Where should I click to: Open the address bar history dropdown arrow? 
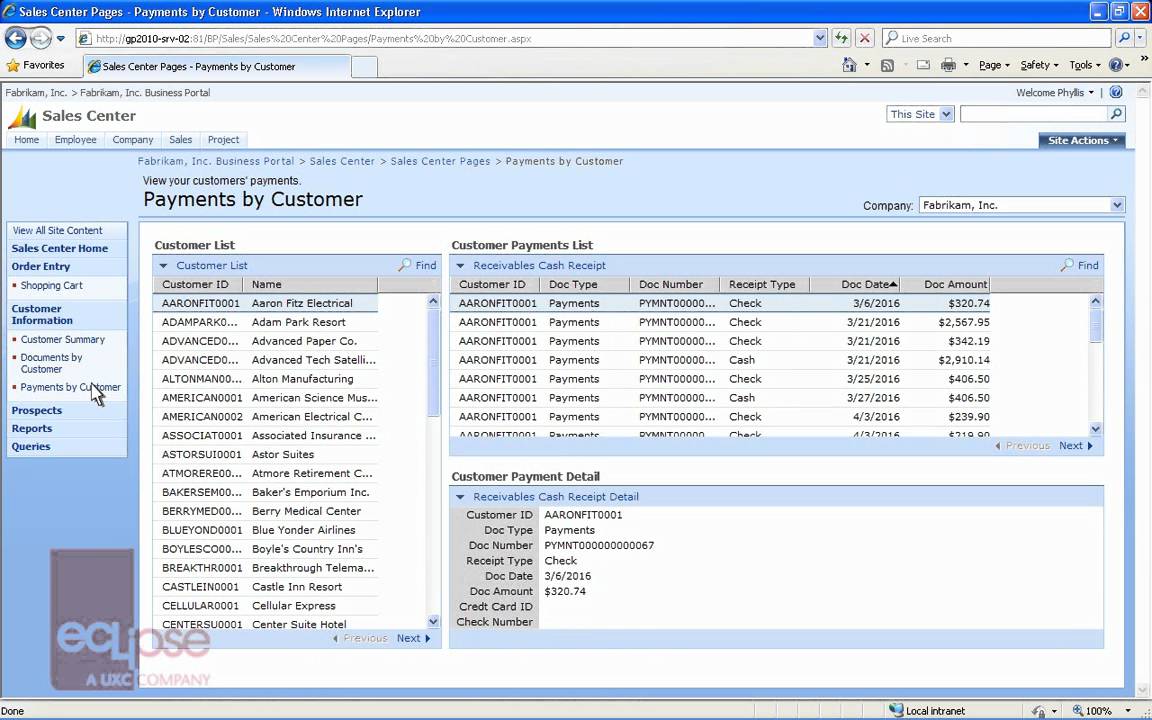[820, 38]
